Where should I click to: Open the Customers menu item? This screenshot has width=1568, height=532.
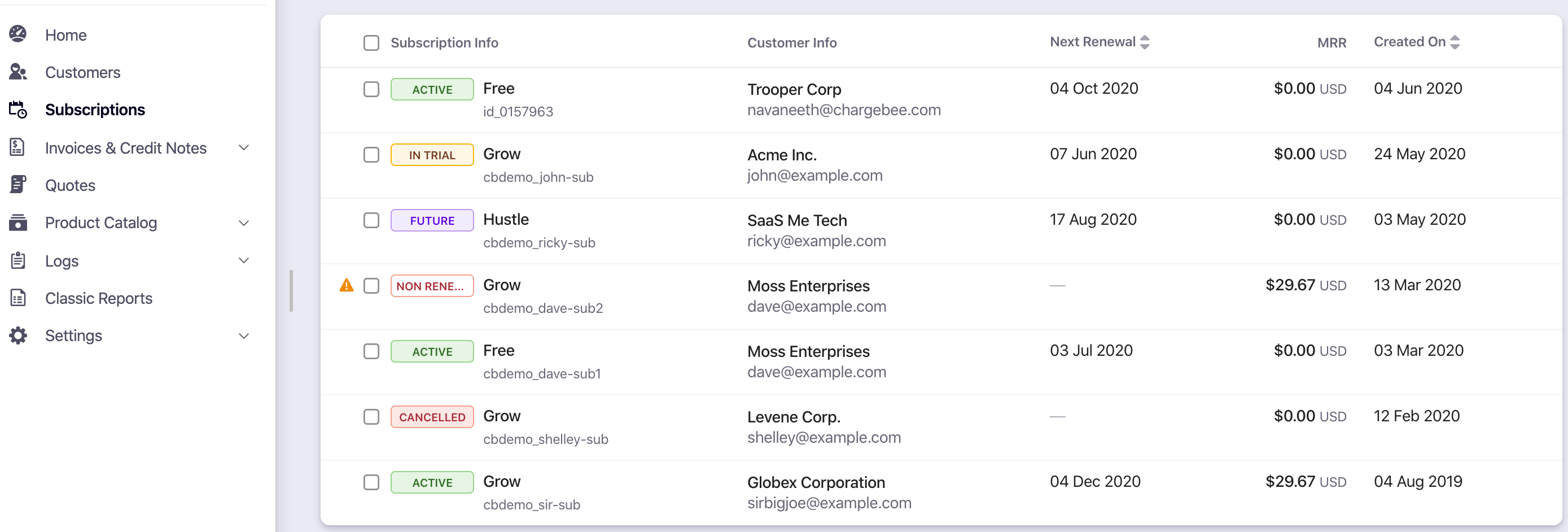(83, 72)
